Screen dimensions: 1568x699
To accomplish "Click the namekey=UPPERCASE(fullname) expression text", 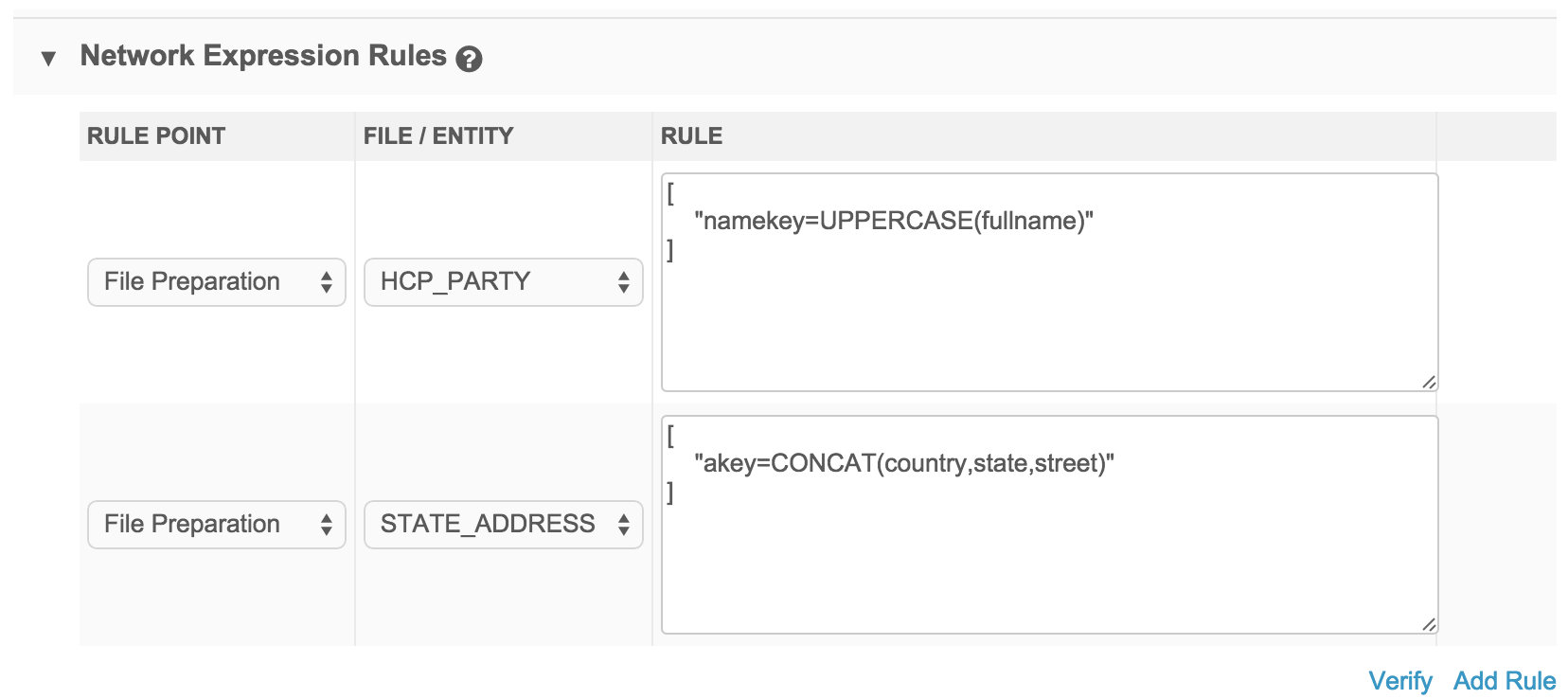I will (893, 221).
